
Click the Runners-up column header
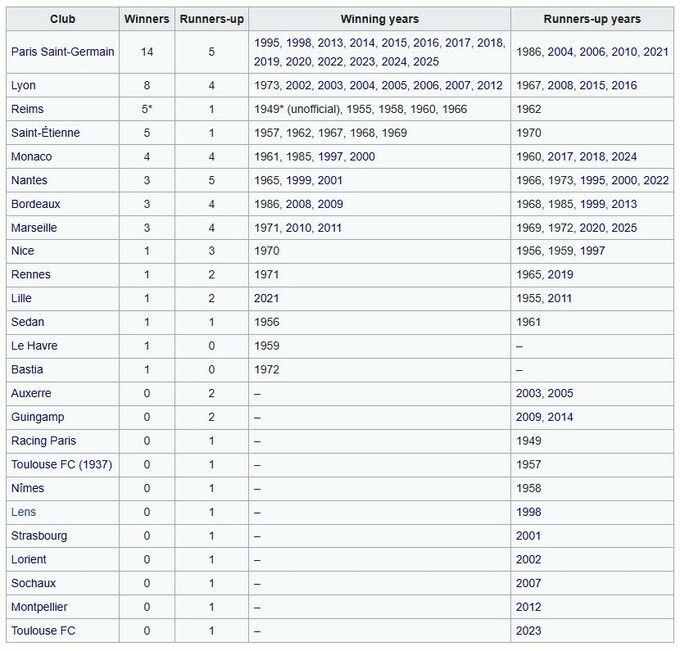(212, 19)
